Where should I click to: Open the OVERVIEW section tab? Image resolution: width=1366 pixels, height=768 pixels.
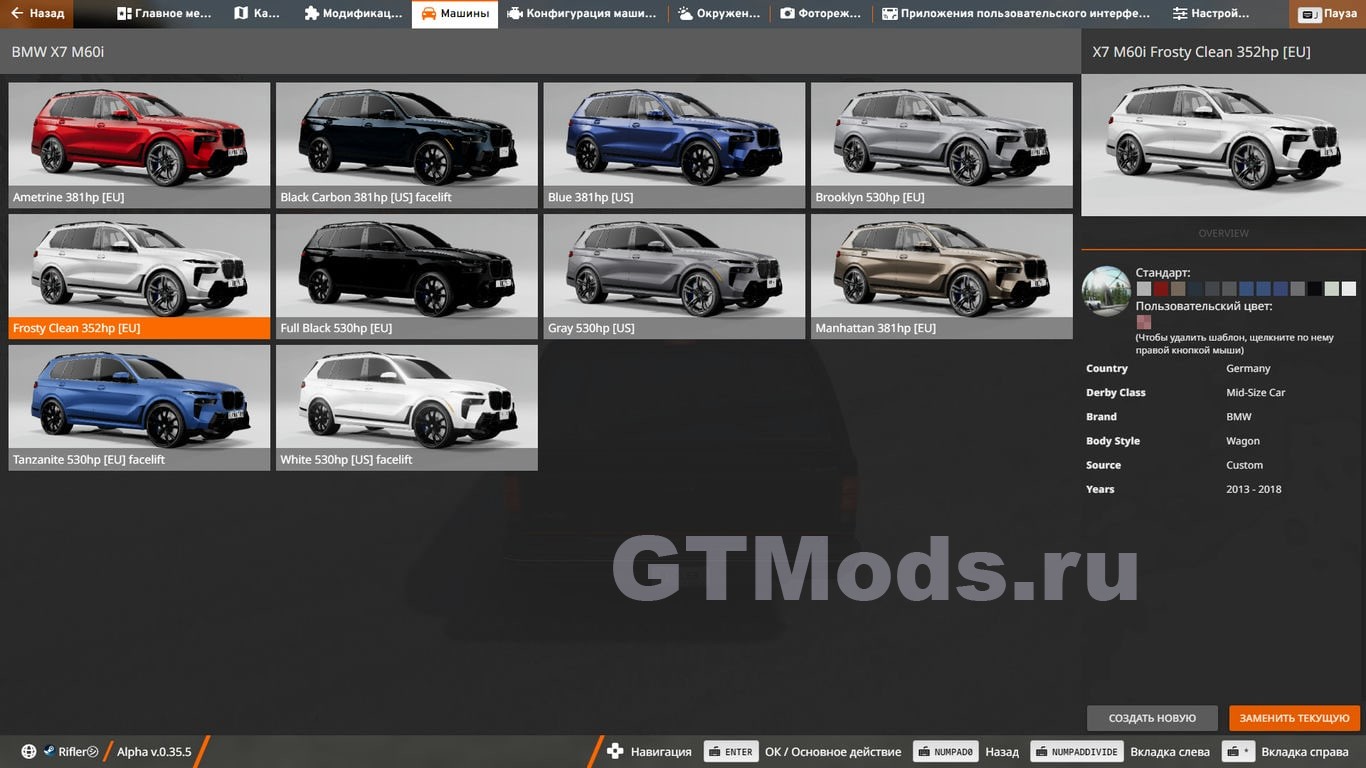click(1223, 233)
